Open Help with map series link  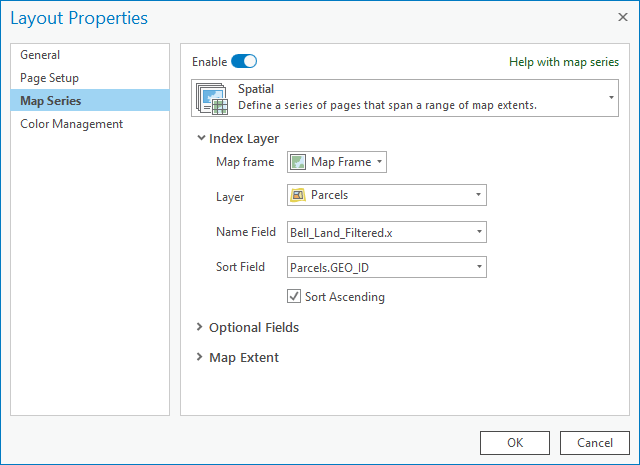coord(564,62)
